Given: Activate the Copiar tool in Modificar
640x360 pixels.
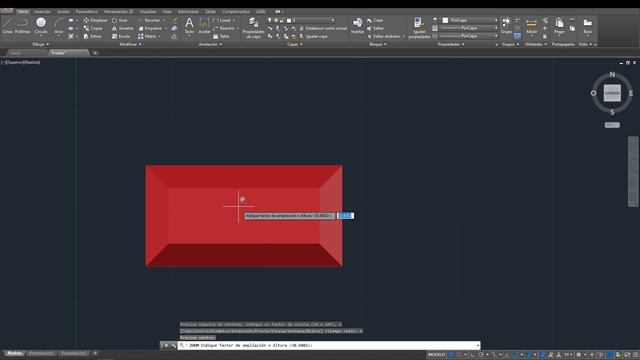Looking at the screenshot, I should [x=93, y=28].
